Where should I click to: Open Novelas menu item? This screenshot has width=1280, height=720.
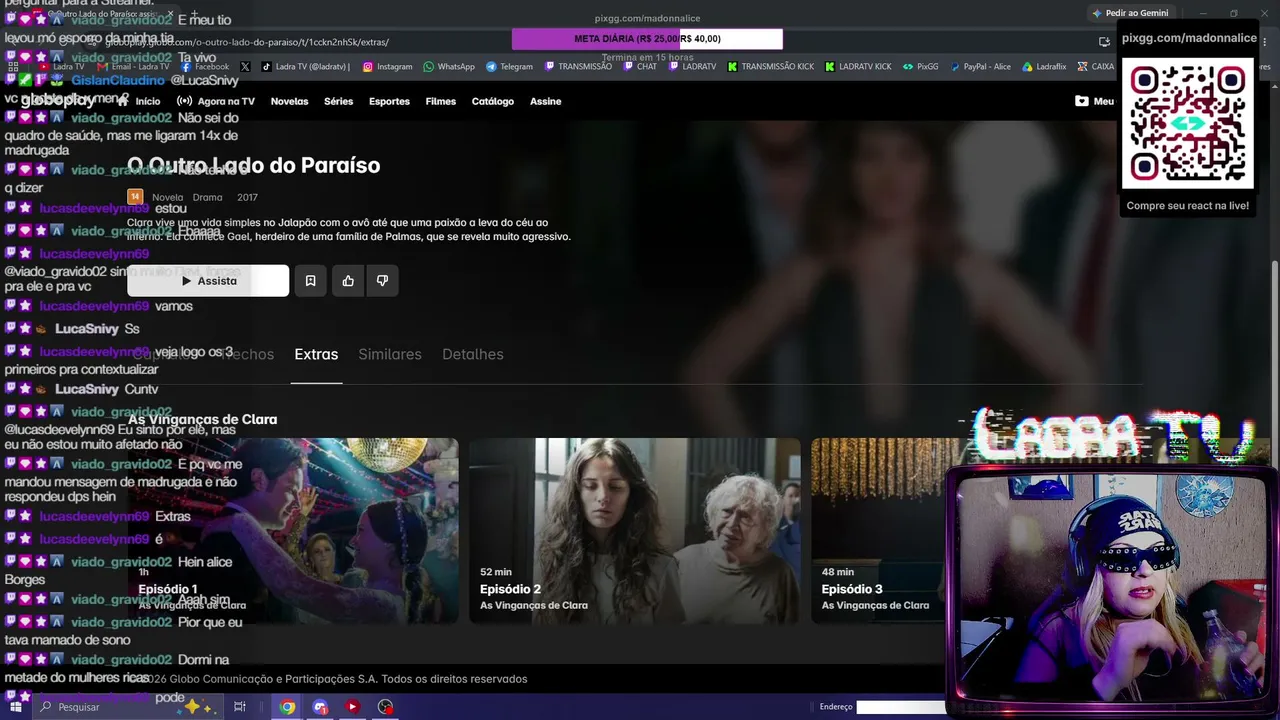coord(289,101)
